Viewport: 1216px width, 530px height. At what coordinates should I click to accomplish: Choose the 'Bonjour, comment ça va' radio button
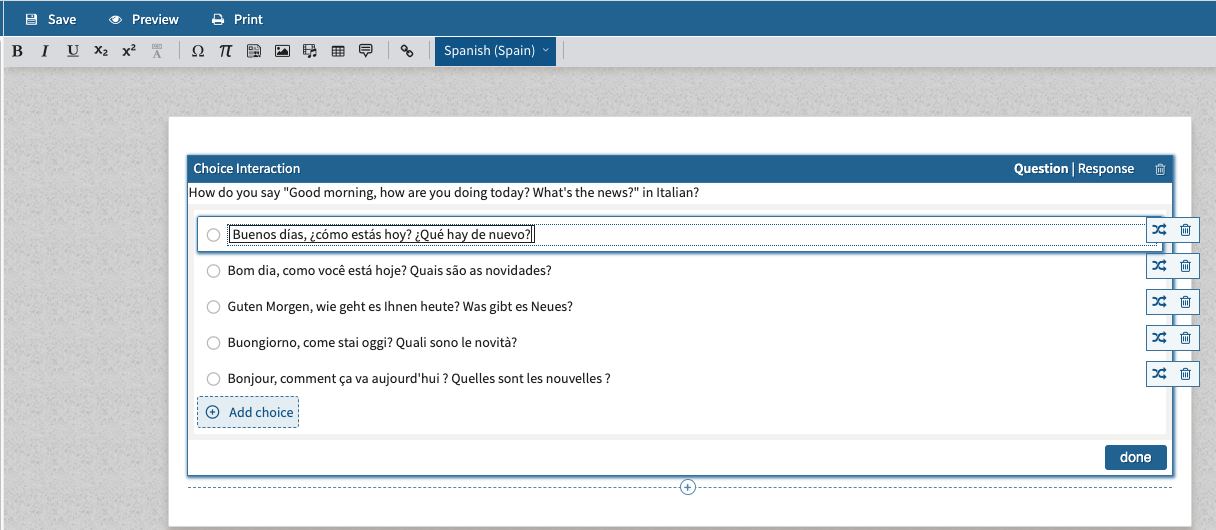213,379
